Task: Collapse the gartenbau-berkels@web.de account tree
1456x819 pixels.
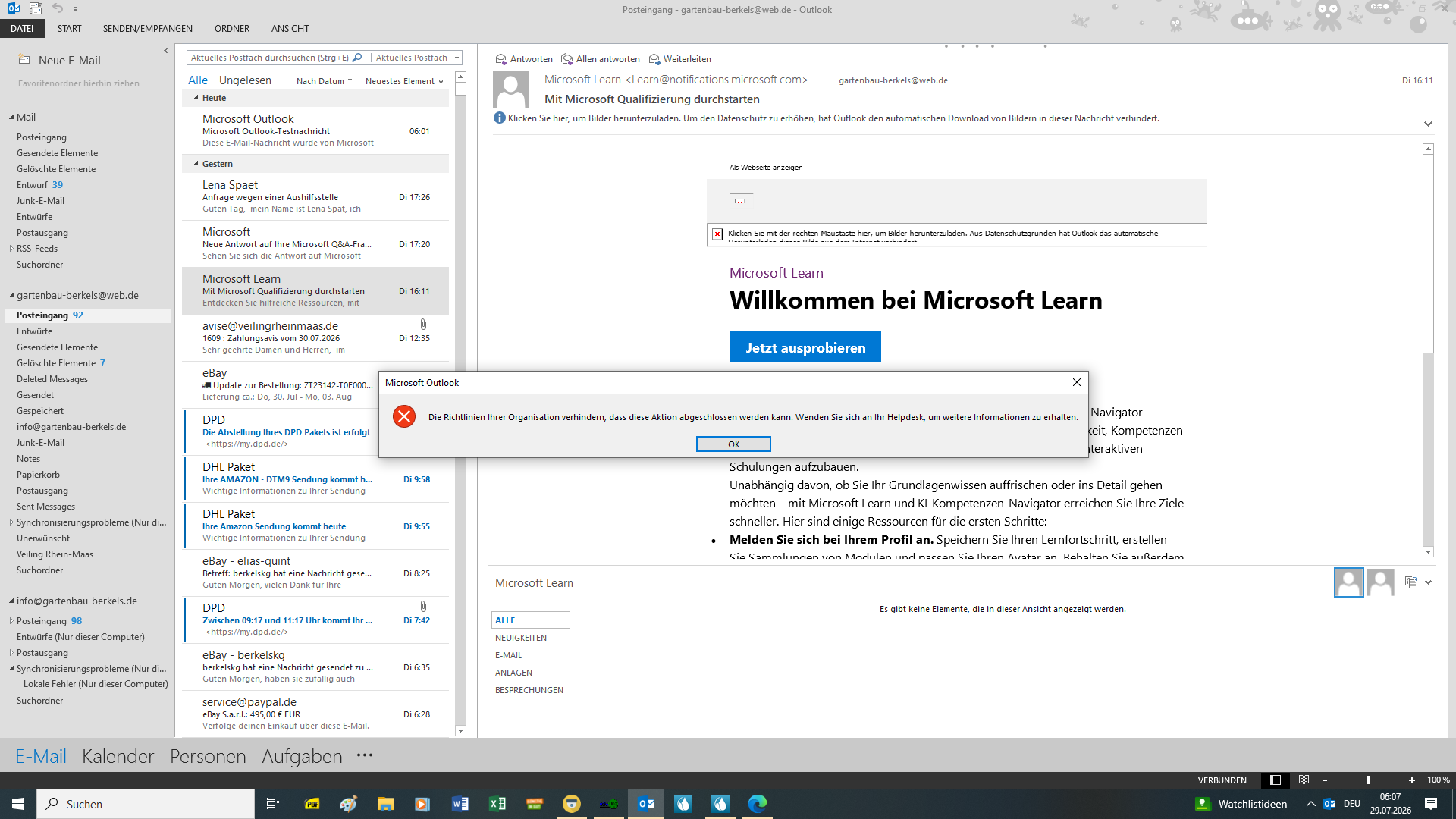Action: (11, 296)
